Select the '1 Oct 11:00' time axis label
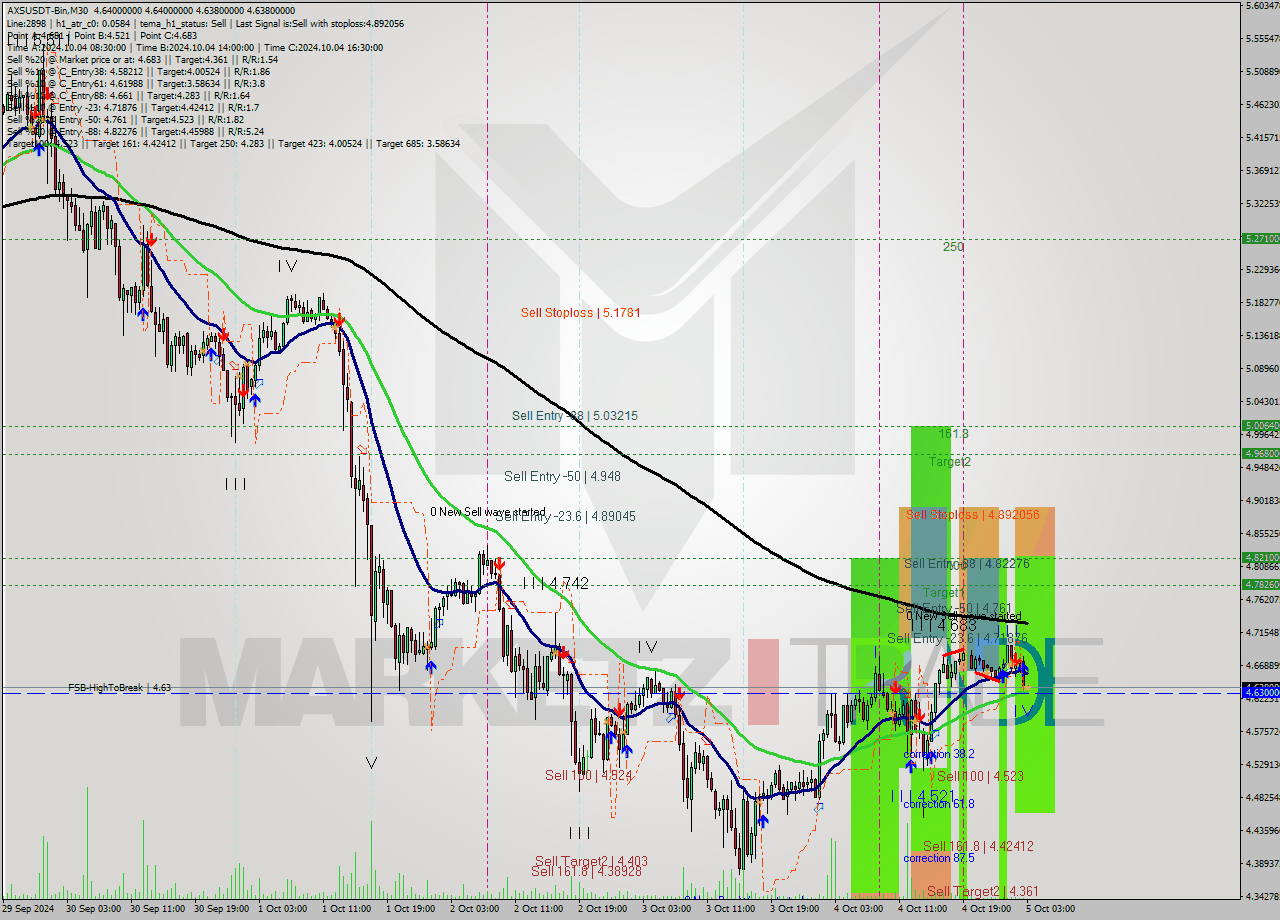This screenshot has width=1280, height=920. [348, 908]
